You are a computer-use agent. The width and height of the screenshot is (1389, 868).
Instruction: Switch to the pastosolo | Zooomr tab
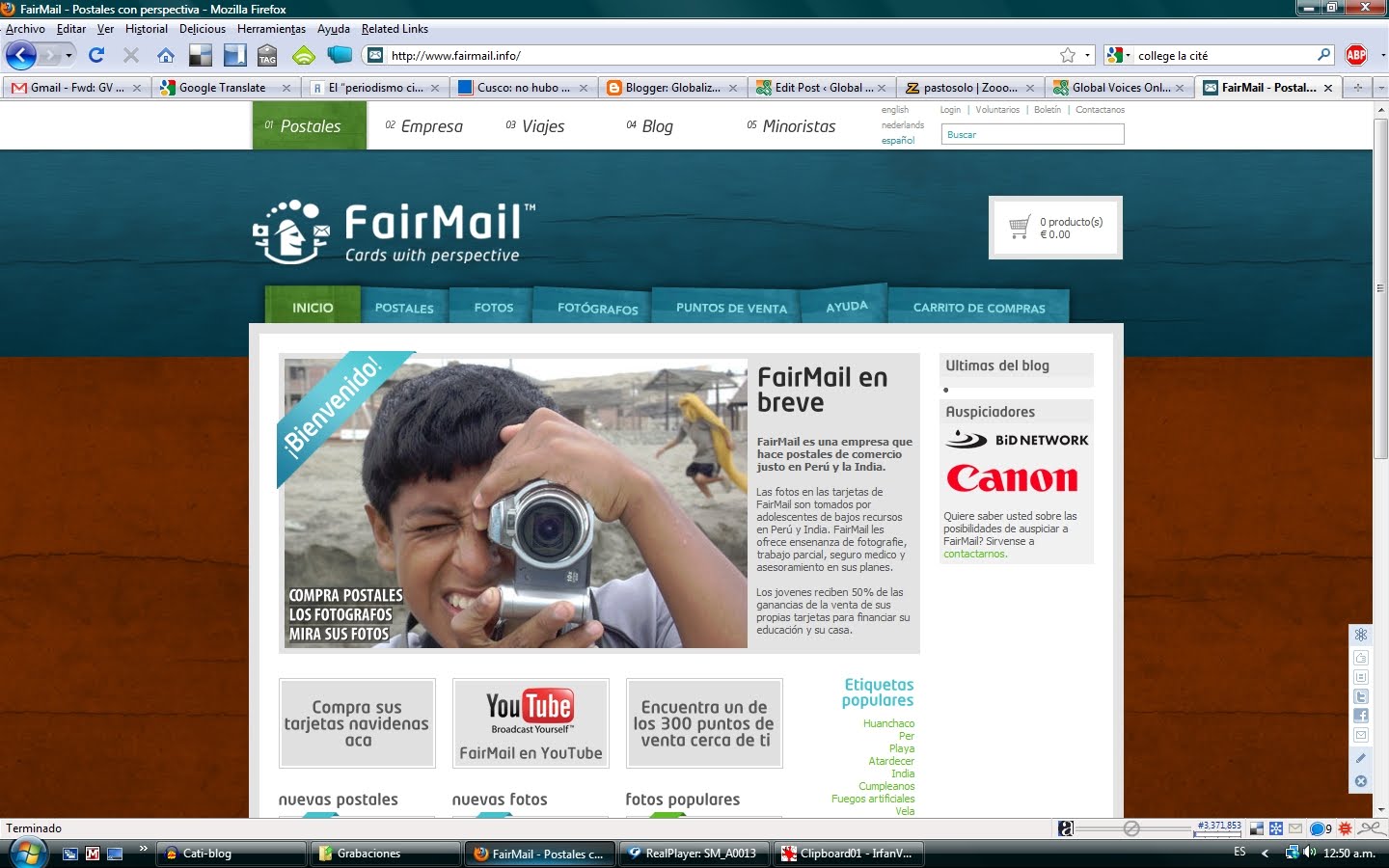(x=969, y=88)
